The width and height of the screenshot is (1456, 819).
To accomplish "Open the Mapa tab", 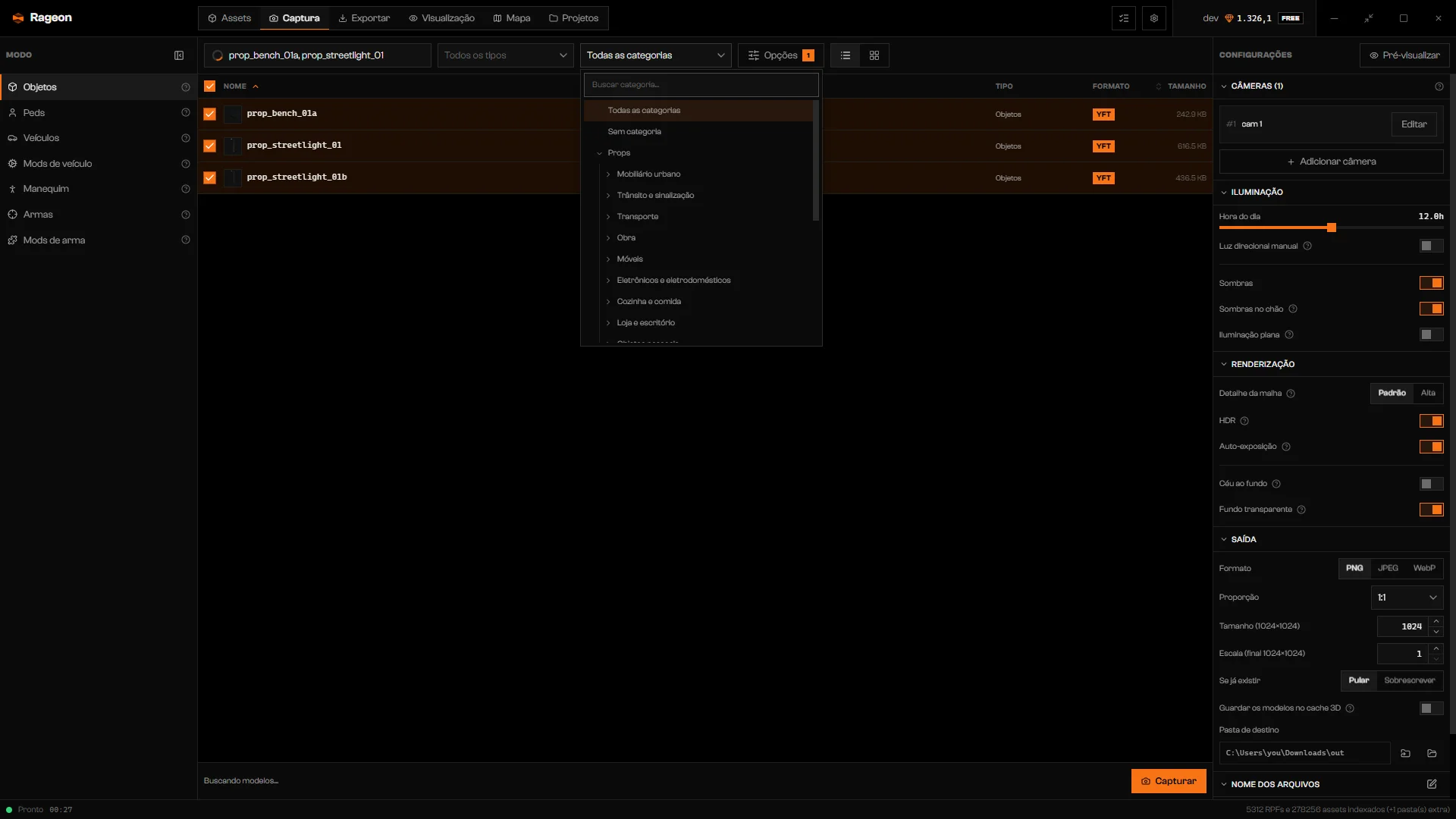I will pyautogui.click(x=512, y=18).
